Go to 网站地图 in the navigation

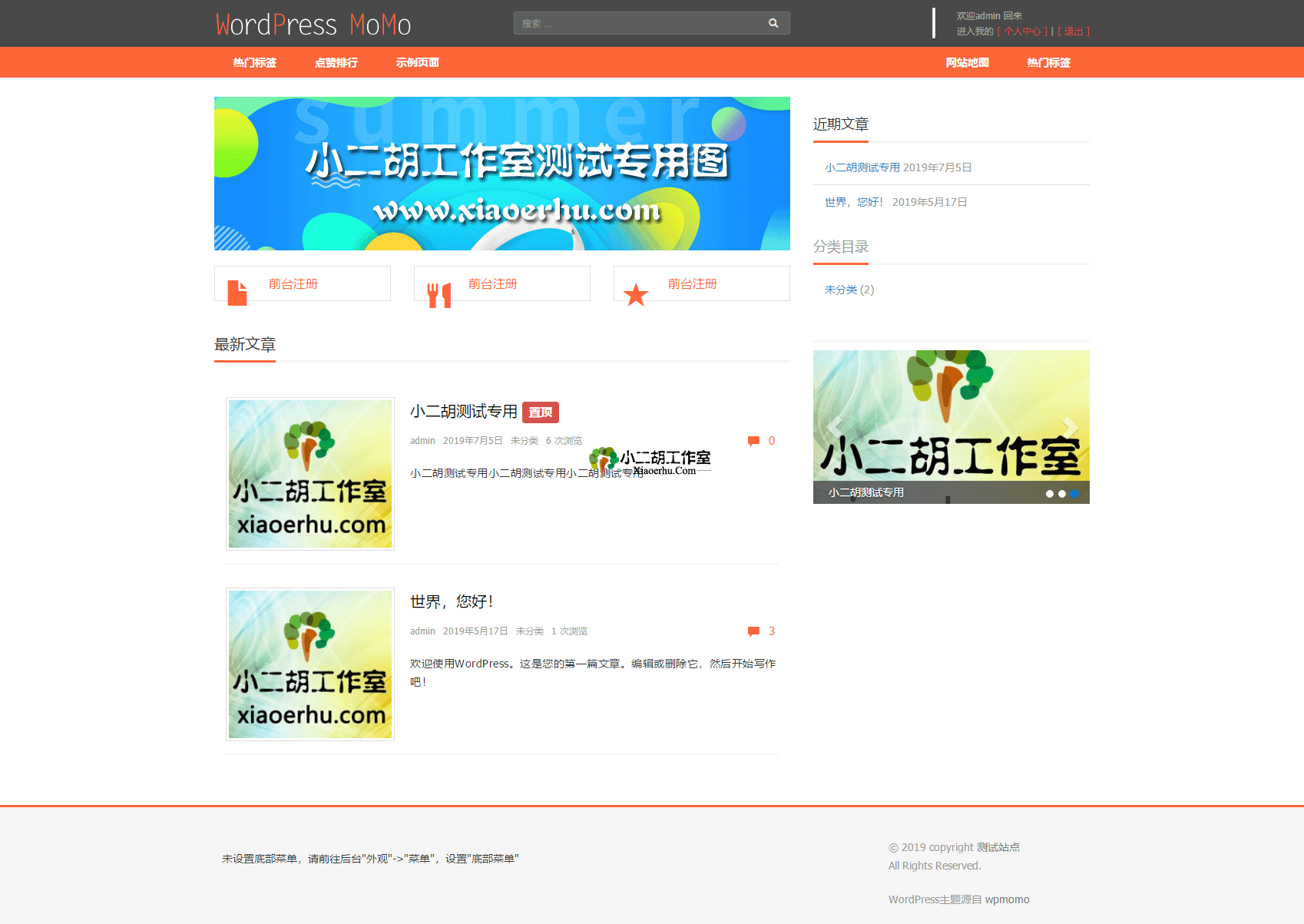pos(967,63)
